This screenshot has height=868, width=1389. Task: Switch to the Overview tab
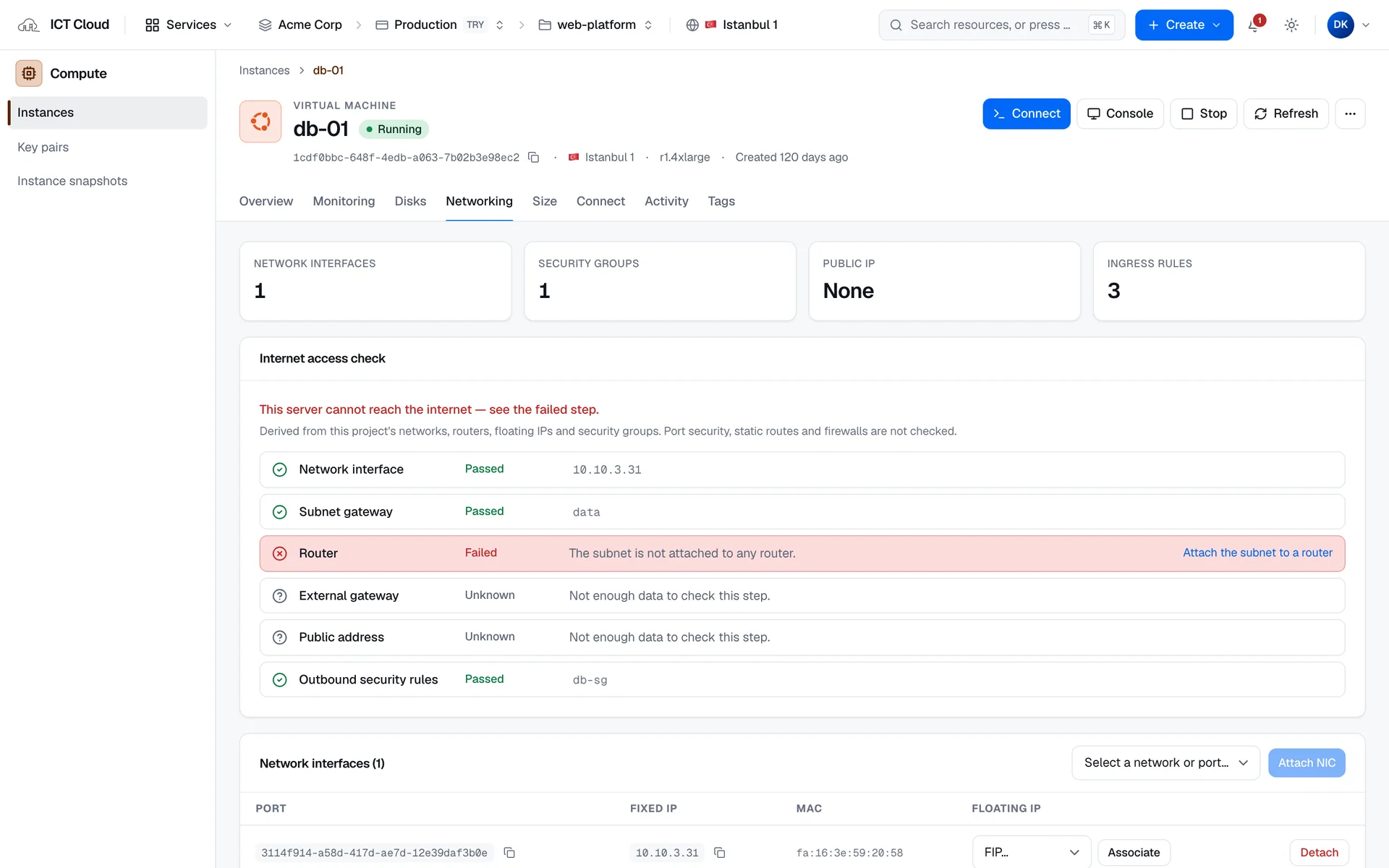tap(266, 201)
